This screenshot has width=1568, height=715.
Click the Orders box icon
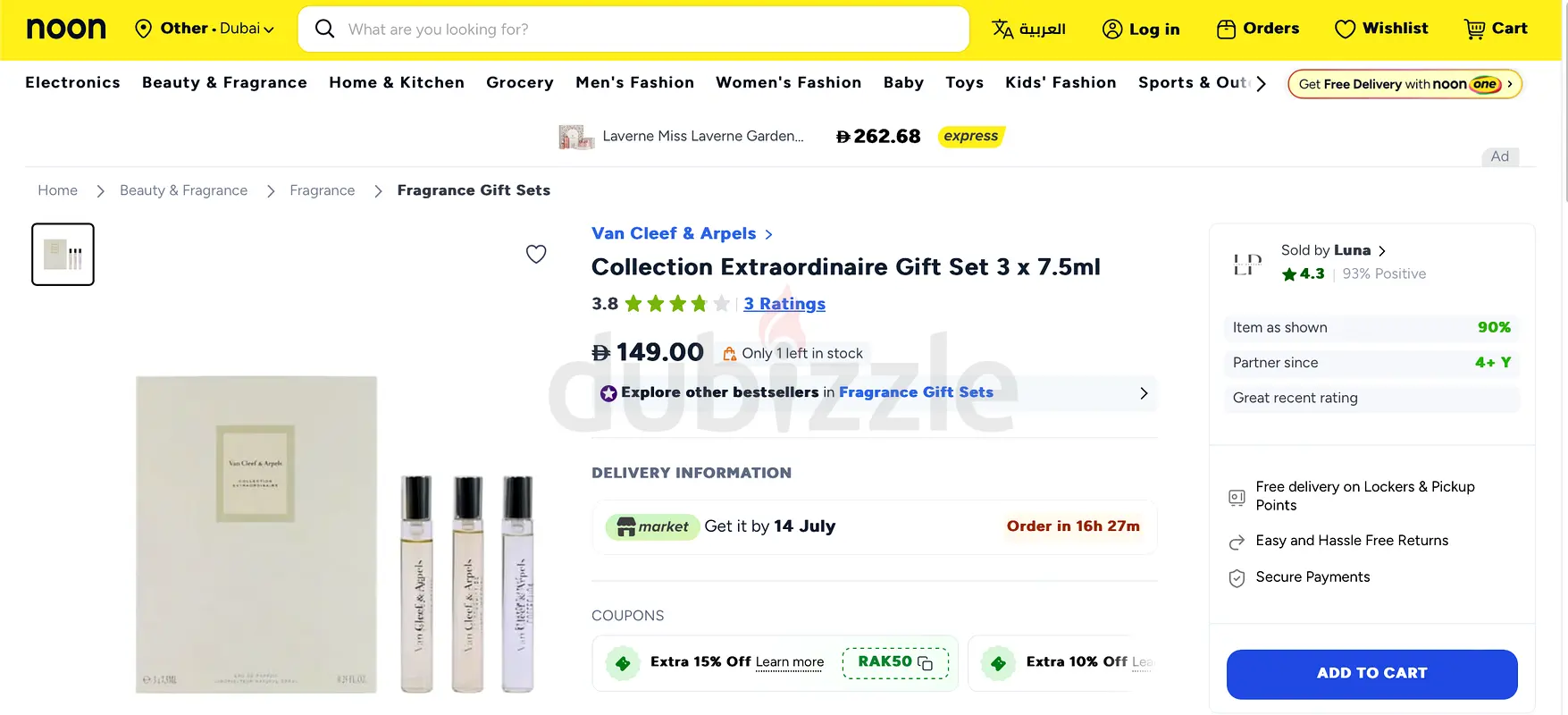tap(1226, 29)
